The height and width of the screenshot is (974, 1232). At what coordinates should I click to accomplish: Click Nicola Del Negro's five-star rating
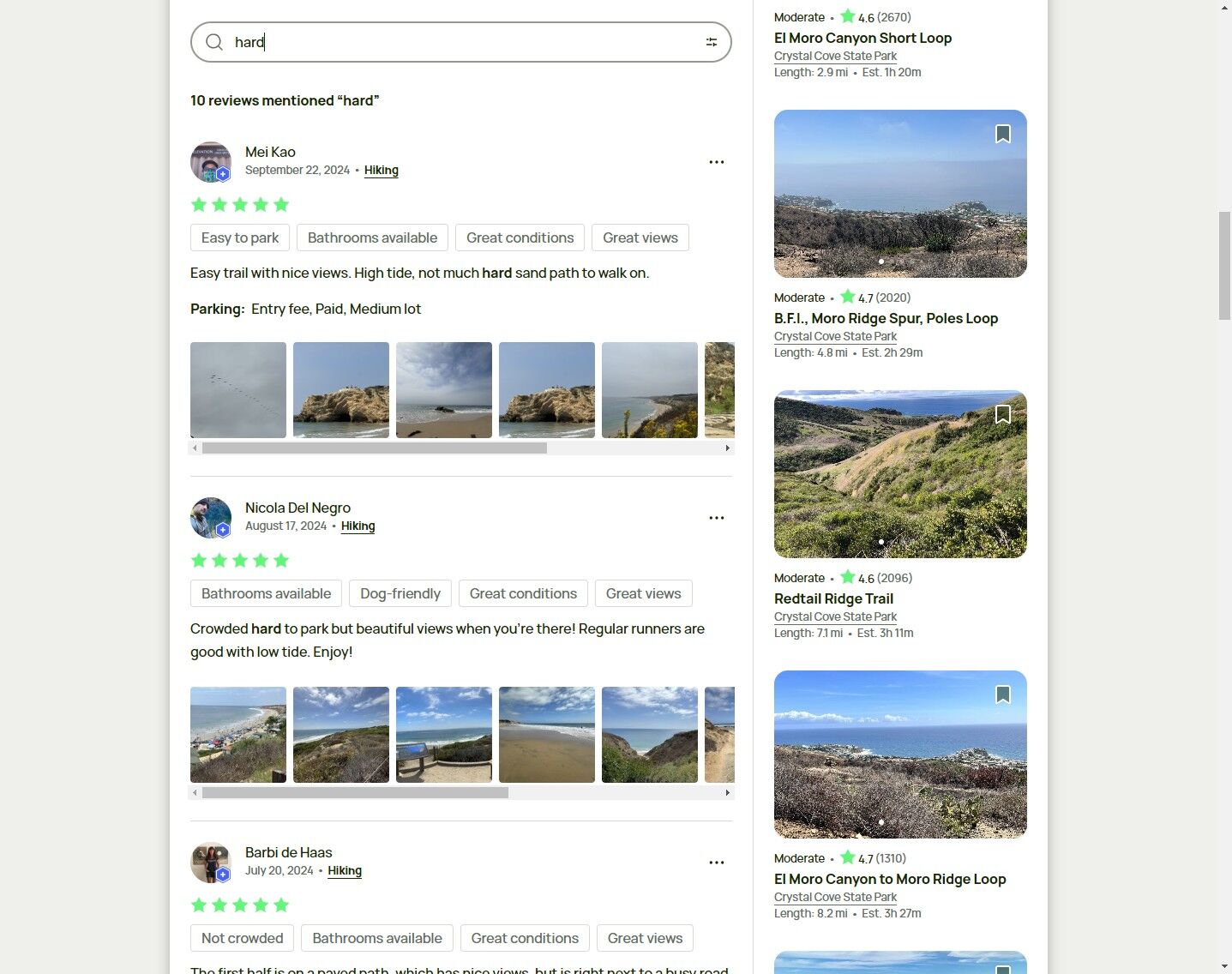coord(240,560)
